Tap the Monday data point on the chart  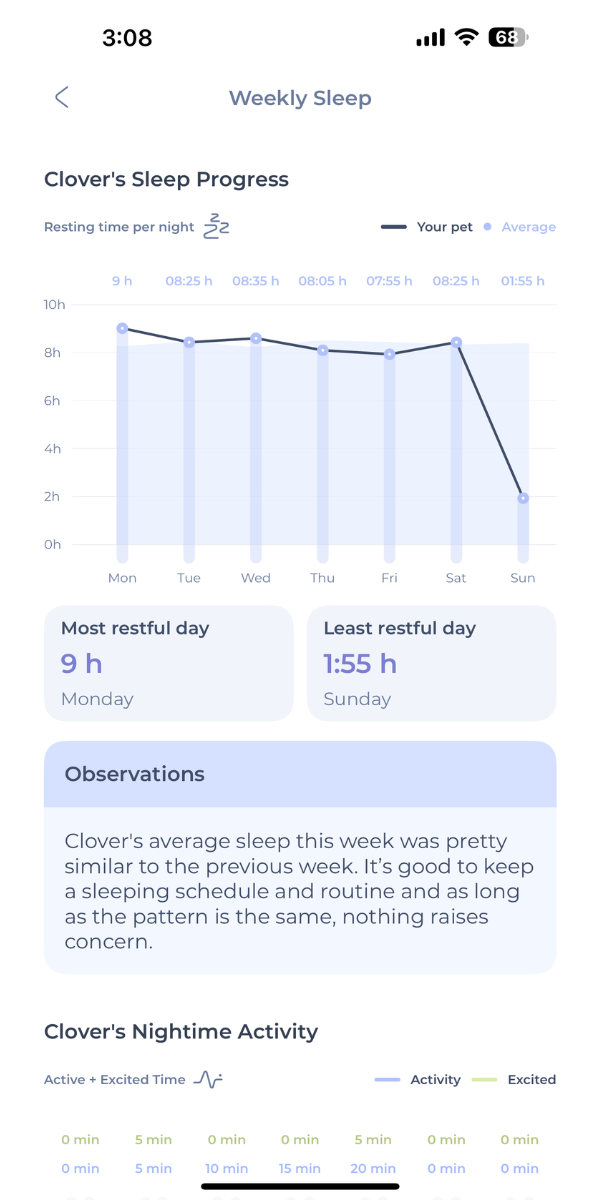122,327
